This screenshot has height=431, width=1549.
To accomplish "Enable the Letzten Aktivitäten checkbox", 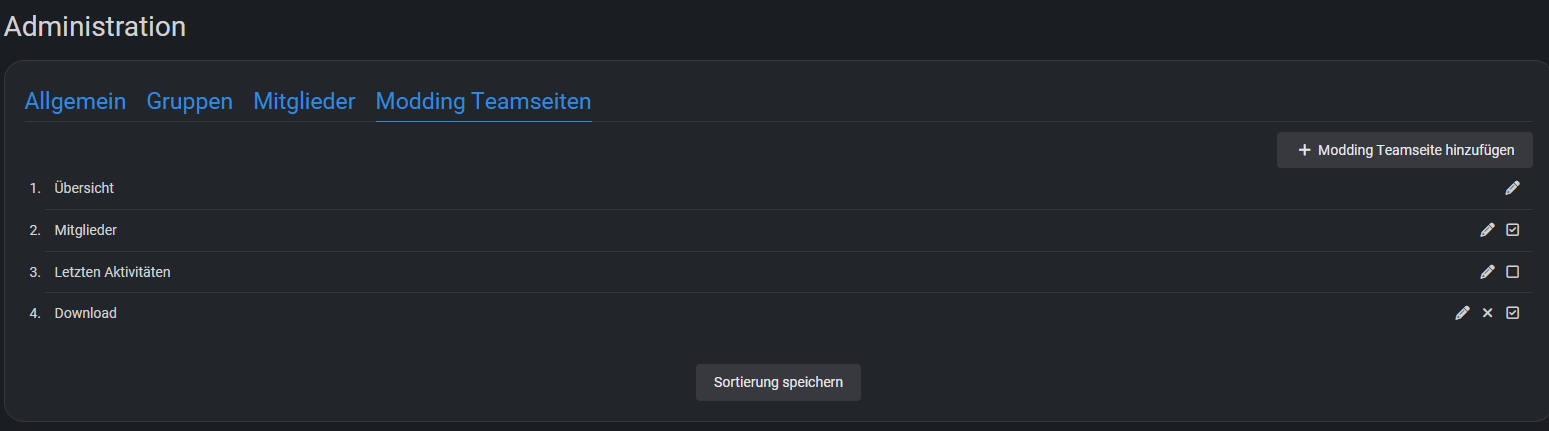I will point(1512,272).
